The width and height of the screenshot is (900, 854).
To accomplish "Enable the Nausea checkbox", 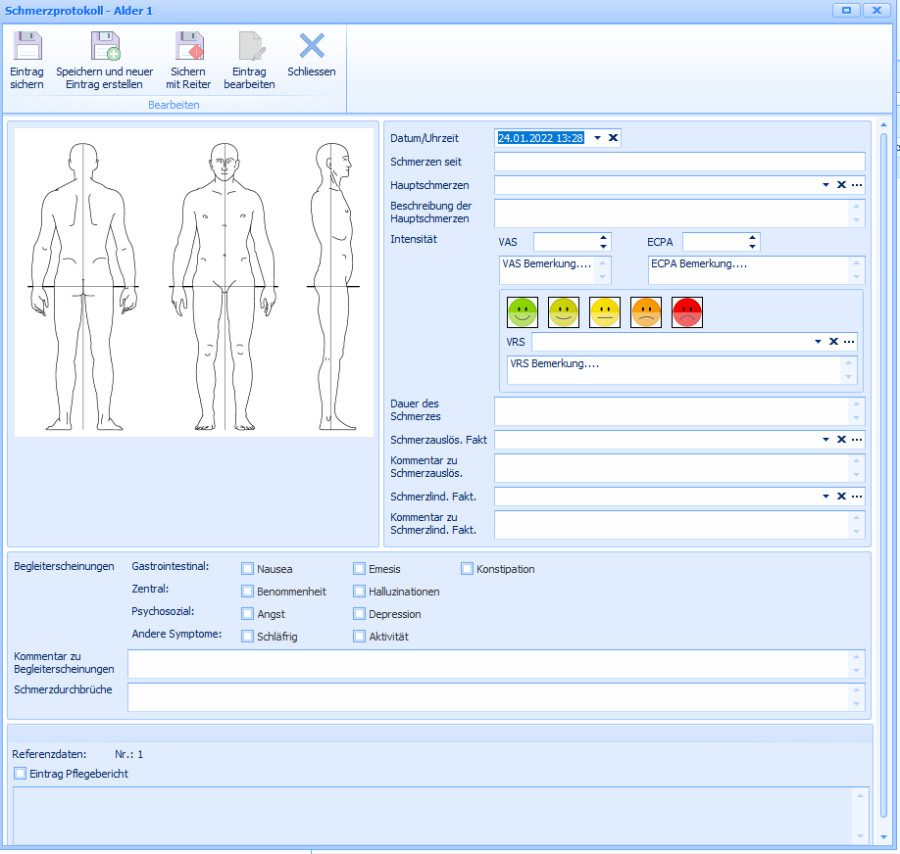I will pyautogui.click(x=247, y=569).
